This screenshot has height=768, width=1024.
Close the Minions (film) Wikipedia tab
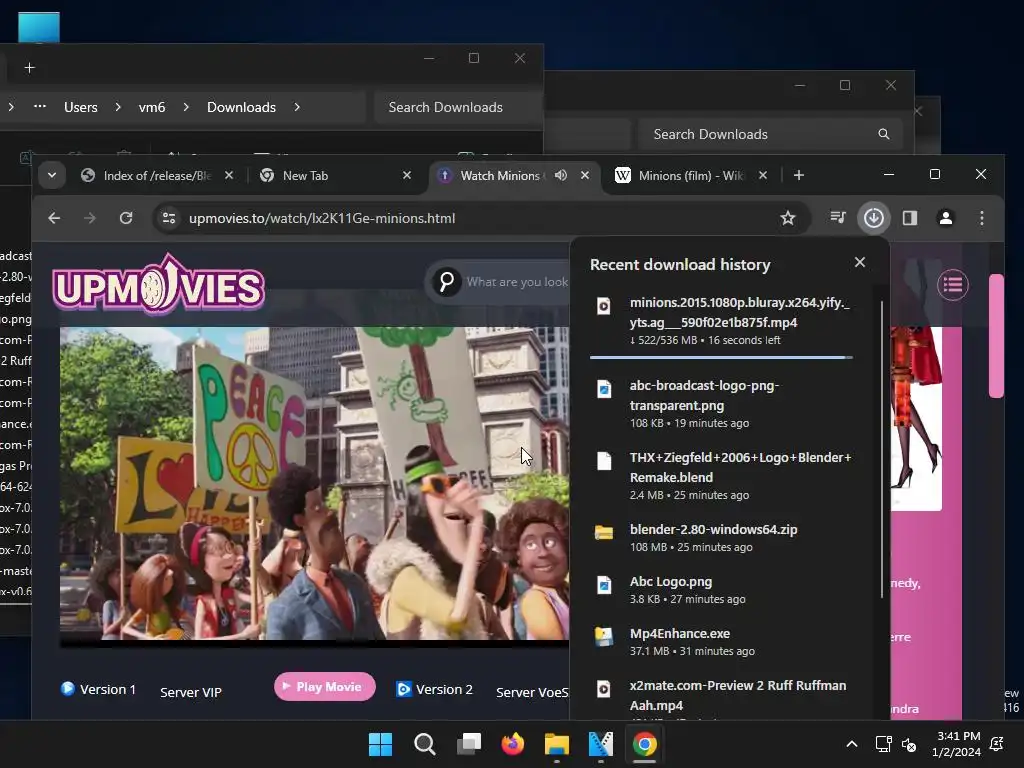click(763, 175)
